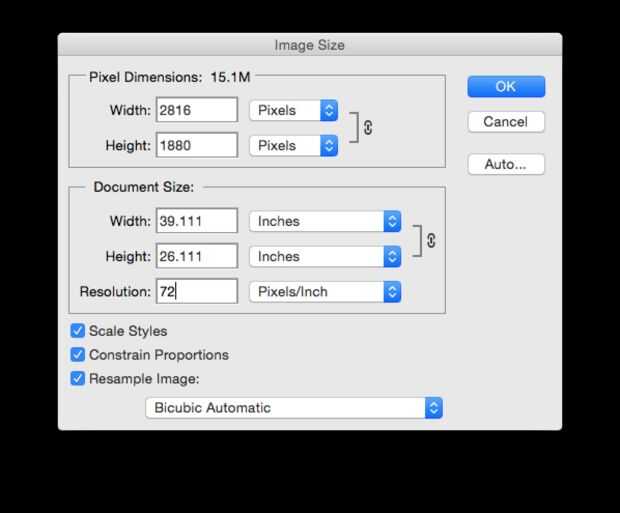Click the pixel dimensions chain link icon
The image size is (620, 513).
point(368,128)
